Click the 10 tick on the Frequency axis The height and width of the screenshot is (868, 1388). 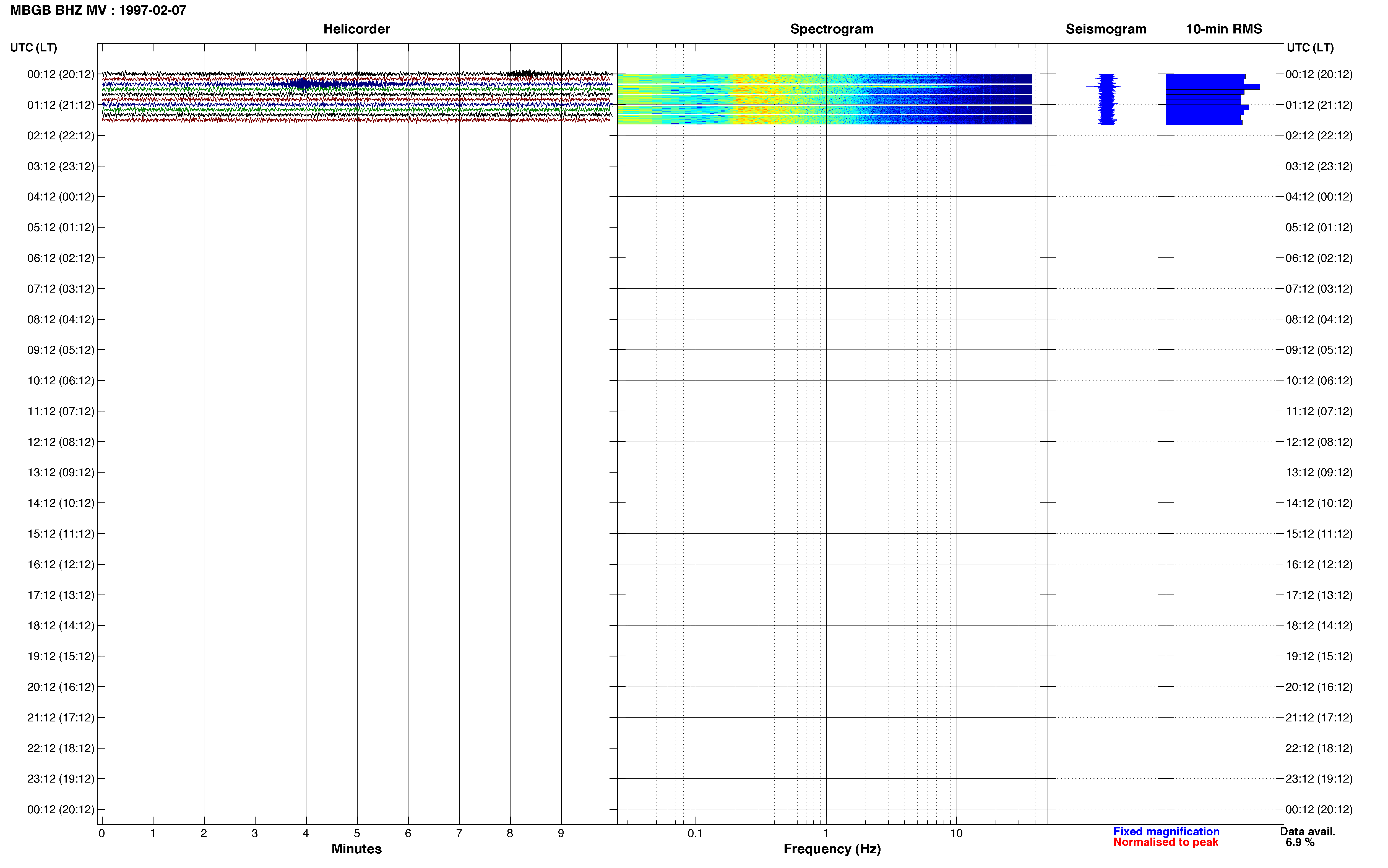pos(956,833)
